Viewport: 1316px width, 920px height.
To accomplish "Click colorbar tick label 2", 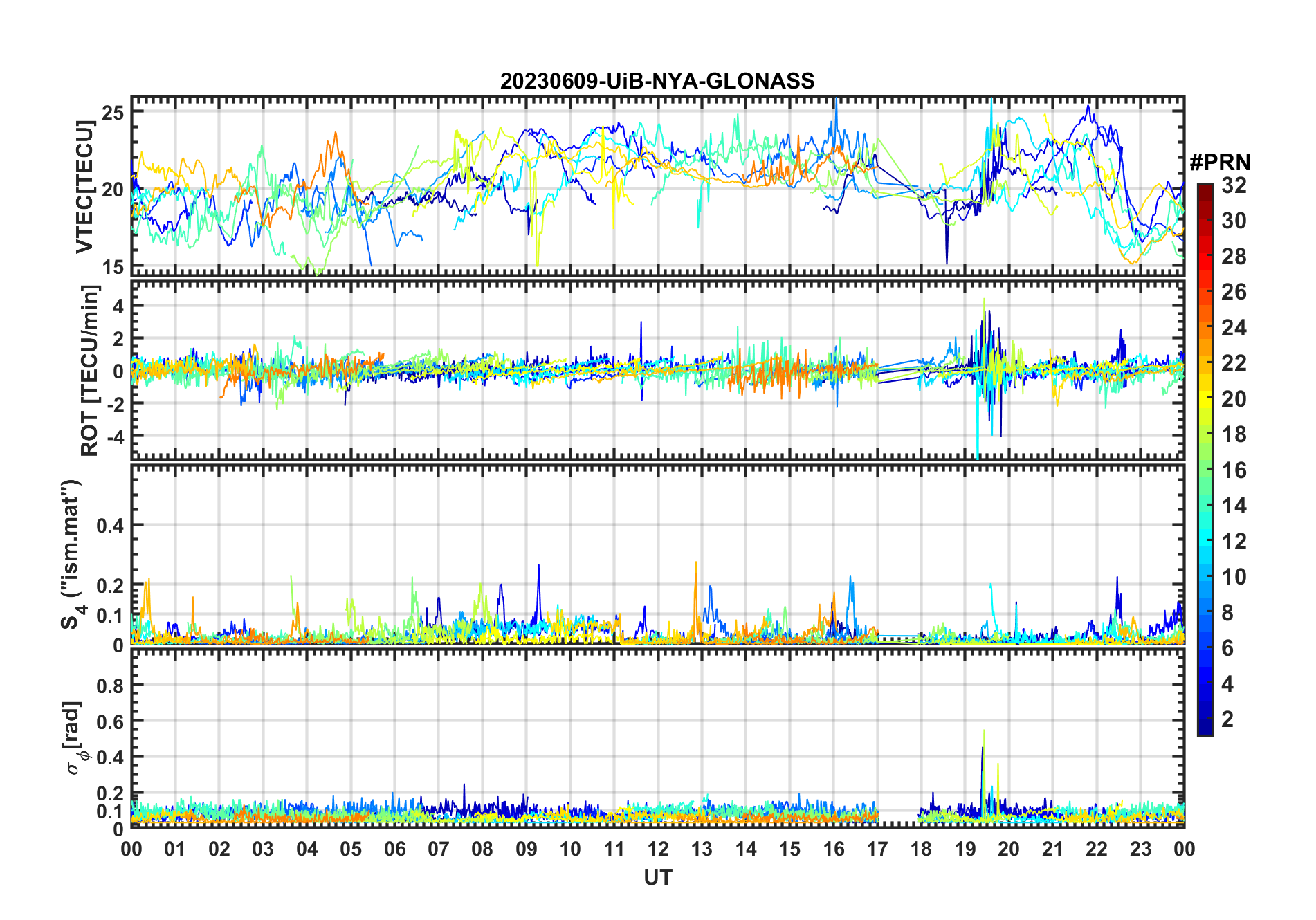I will coord(1227,719).
